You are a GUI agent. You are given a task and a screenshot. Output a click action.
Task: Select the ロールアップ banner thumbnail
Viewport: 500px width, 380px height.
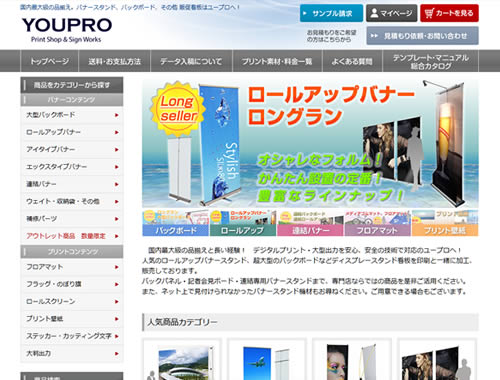(243, 223)
